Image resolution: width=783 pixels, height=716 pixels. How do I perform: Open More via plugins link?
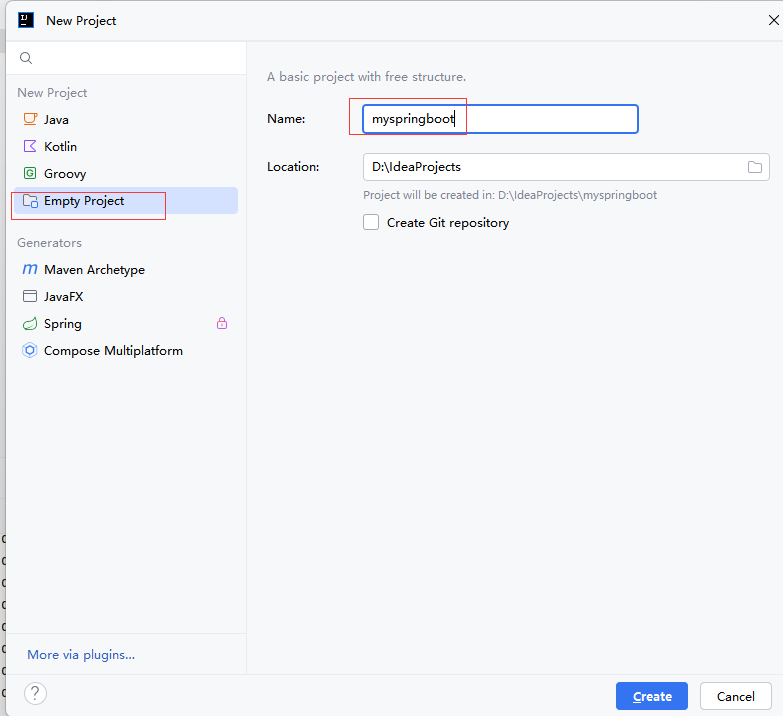tap(81, 655)
